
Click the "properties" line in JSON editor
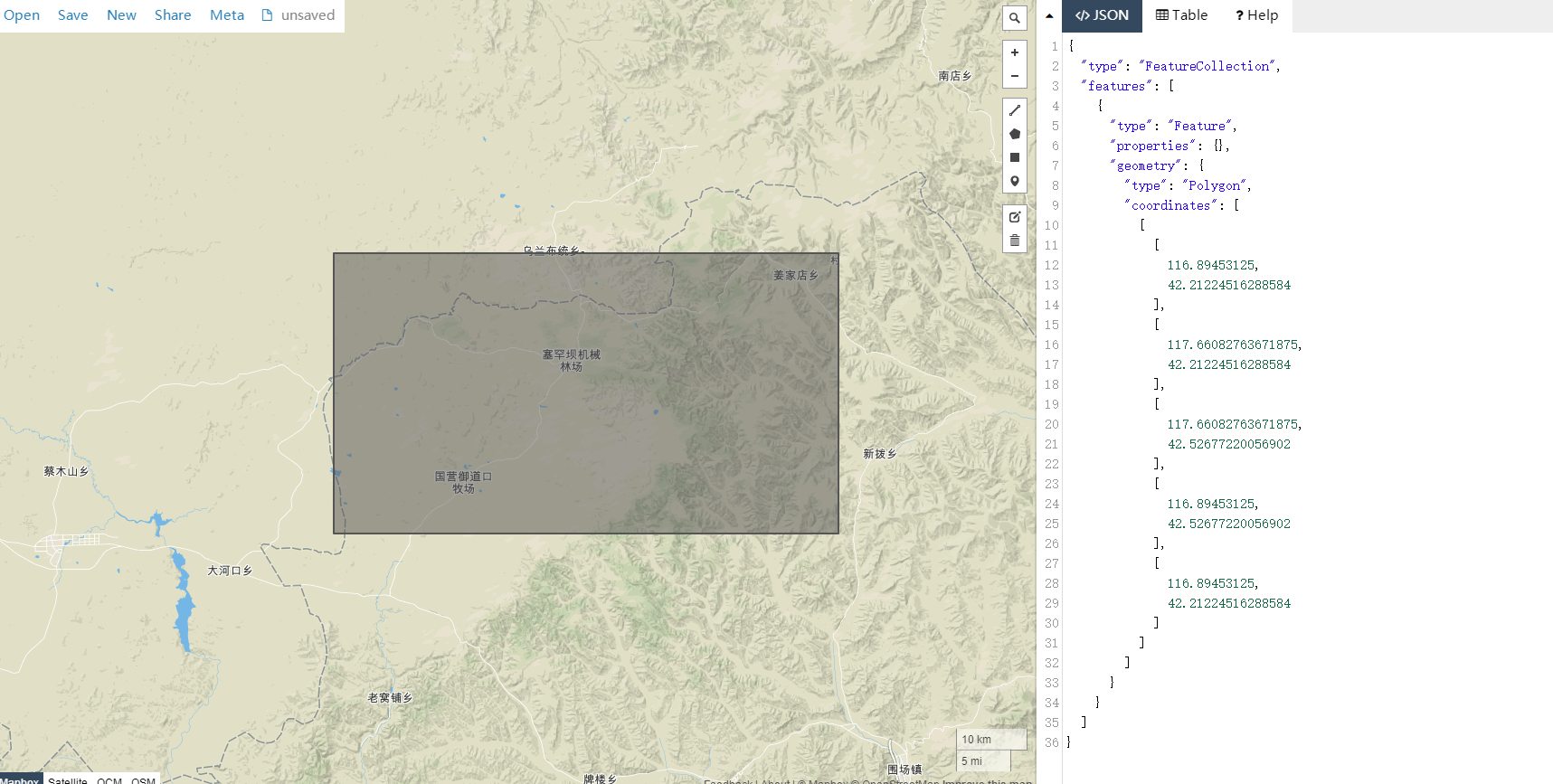click(x=1169, y=146)
